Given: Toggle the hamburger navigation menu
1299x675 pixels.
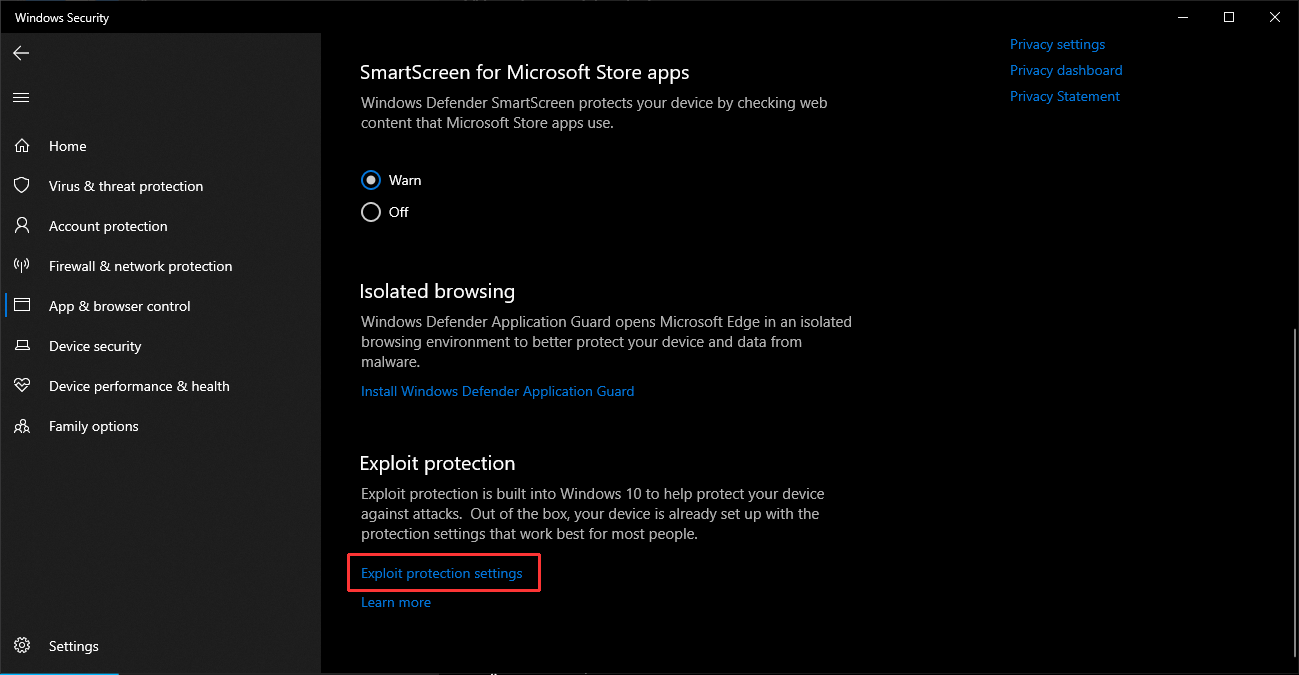Looking at the screenshot, I should [21, 97].
